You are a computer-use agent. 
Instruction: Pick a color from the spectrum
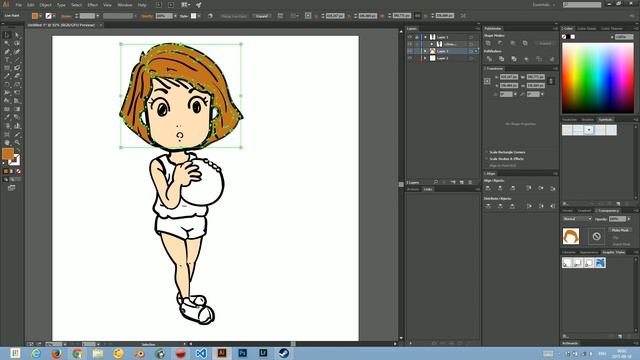[598, 78]
